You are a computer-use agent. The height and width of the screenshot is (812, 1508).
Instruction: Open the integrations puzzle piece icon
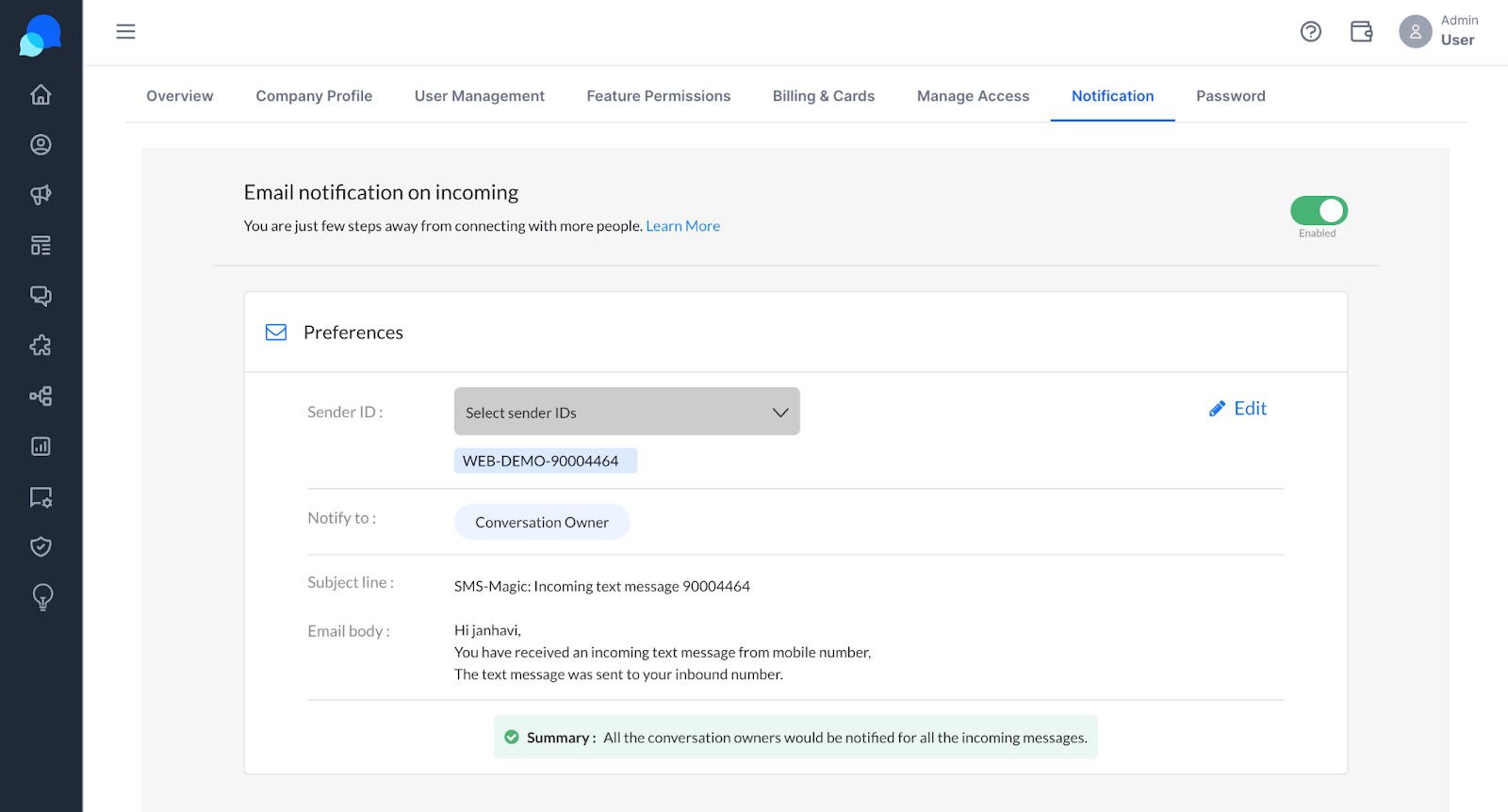tap(41, 346)
